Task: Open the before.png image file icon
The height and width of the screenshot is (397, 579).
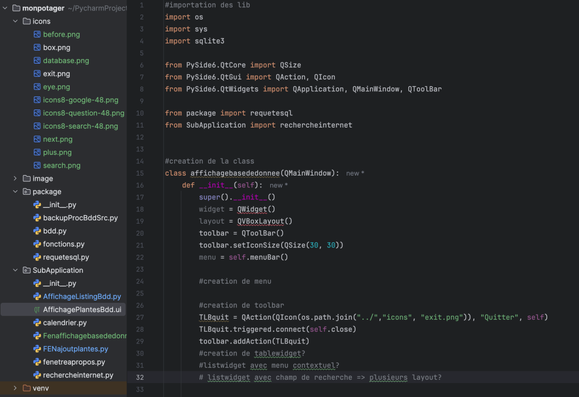Action: [37, 34]
